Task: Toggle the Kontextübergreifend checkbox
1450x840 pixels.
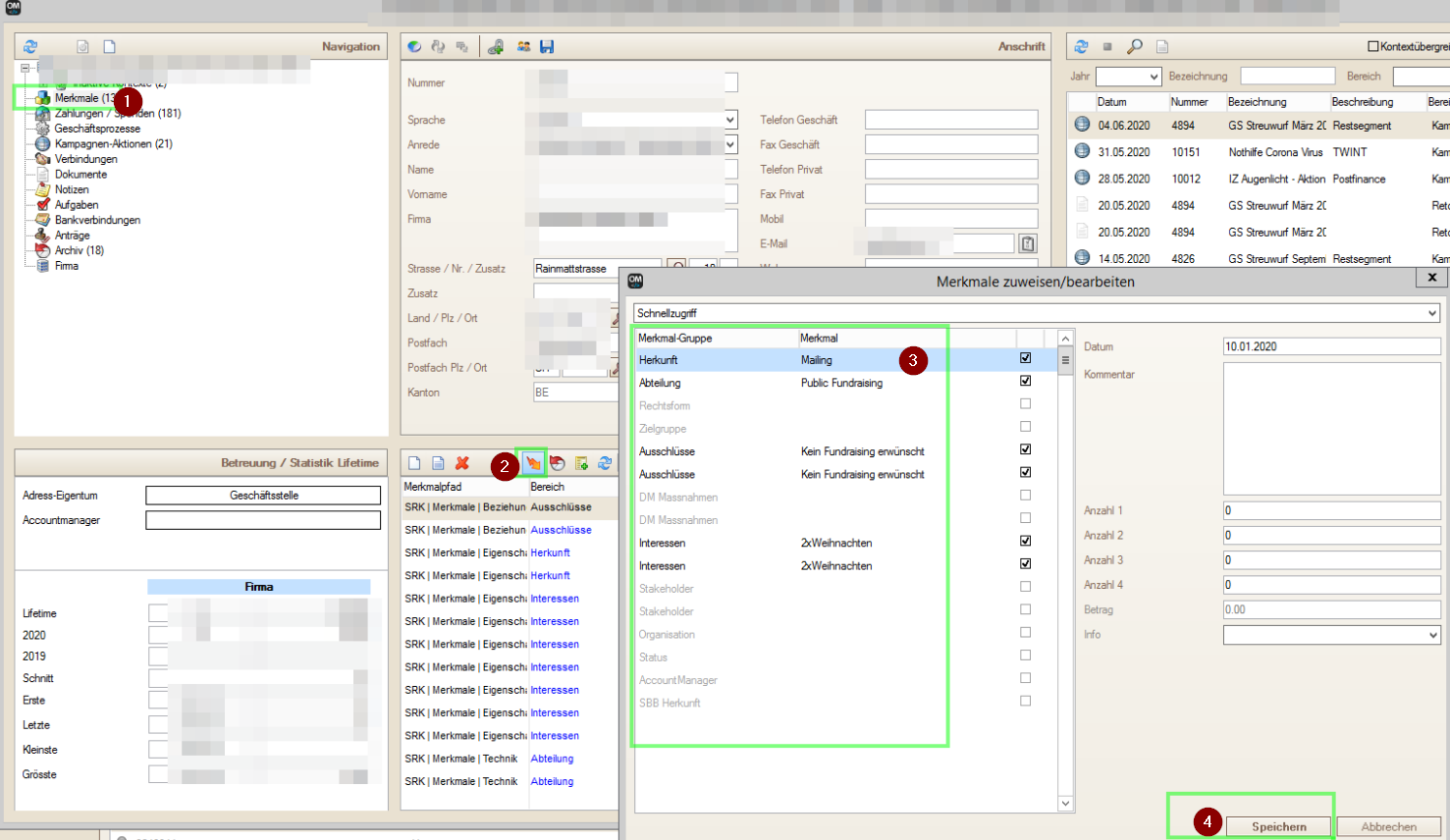Action: click(x=1373, y=46)
